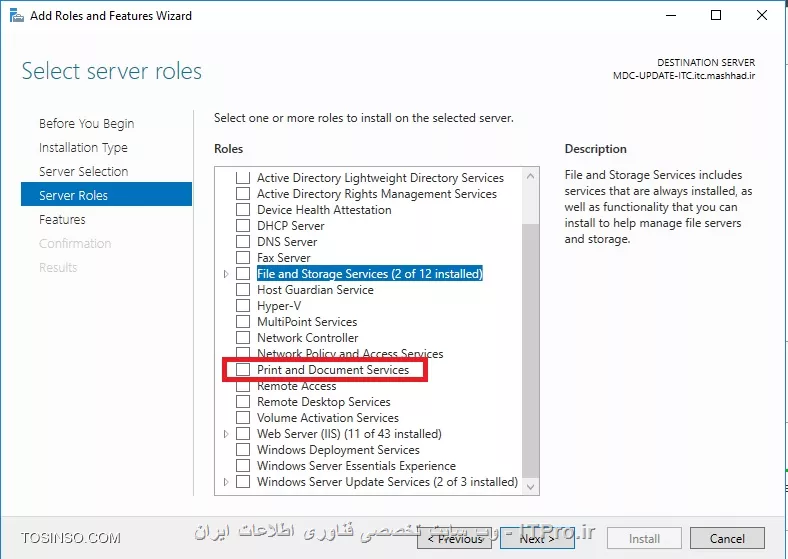Viewport: 788px width, 559px height.
Task: Click the Next button
Action: point(537,538)
